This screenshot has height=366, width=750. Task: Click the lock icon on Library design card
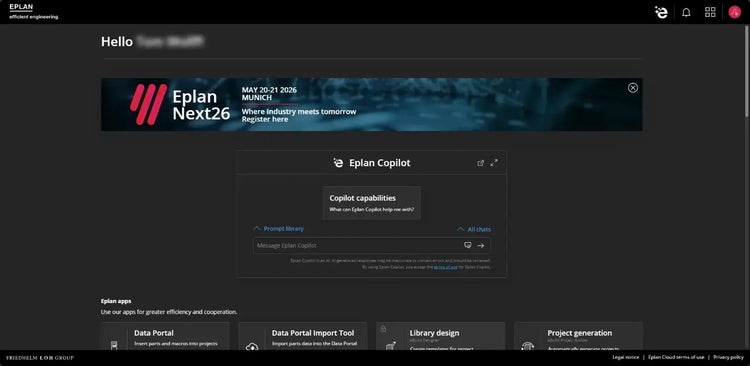pyautogui.click(x=383, y=329)
